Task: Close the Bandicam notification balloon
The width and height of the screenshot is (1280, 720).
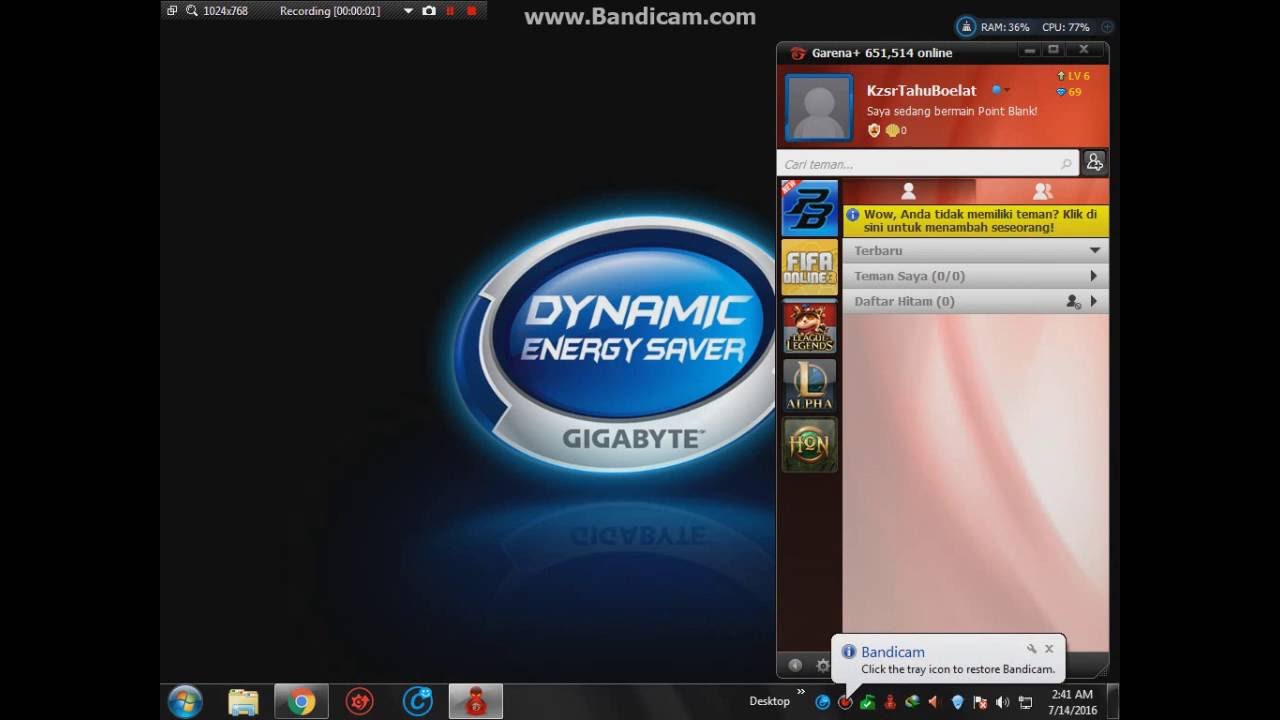Action: pos(1049,649)
